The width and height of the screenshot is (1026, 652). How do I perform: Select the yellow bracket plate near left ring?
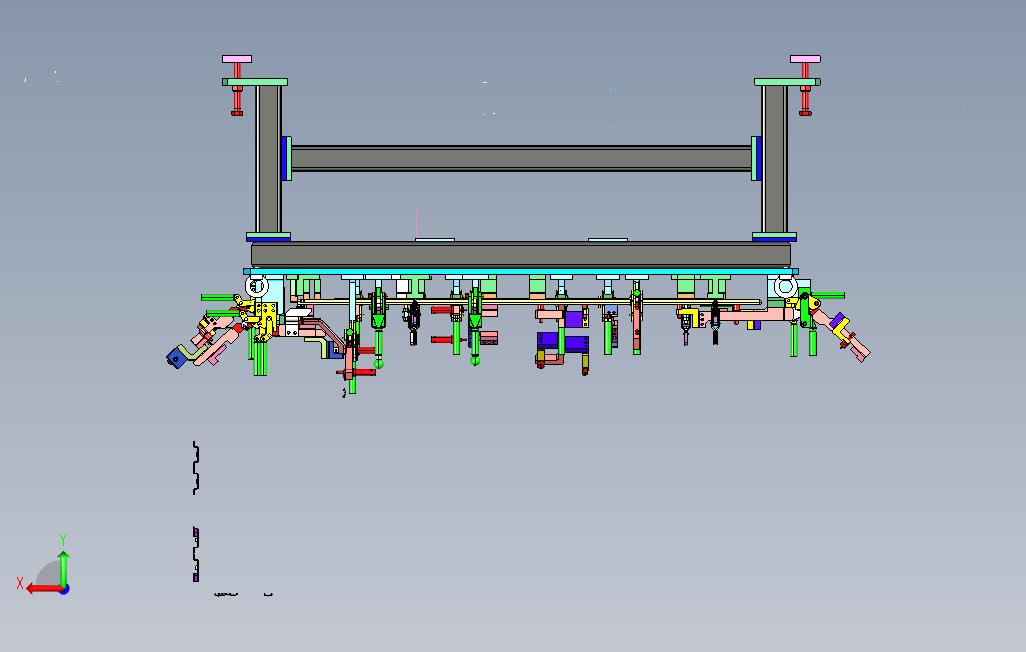[x=265, y=319]
